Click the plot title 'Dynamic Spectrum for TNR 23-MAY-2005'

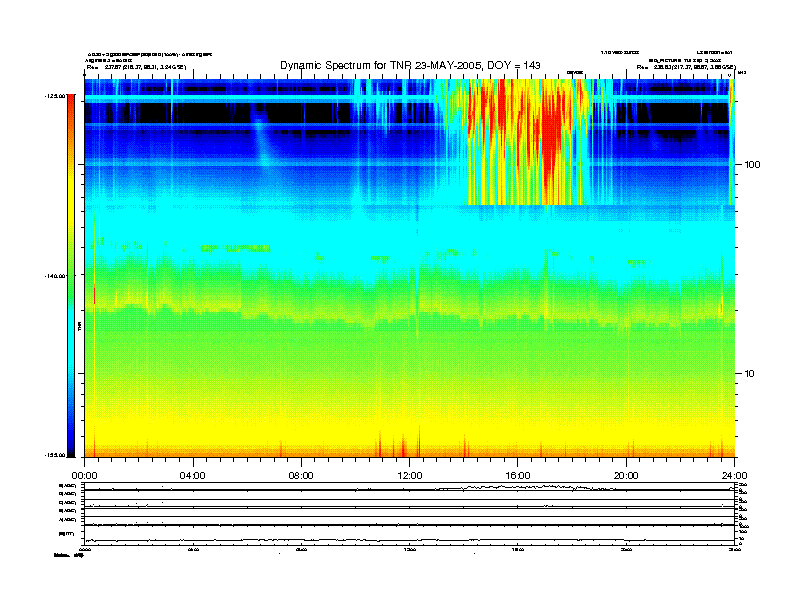(410, 65)
